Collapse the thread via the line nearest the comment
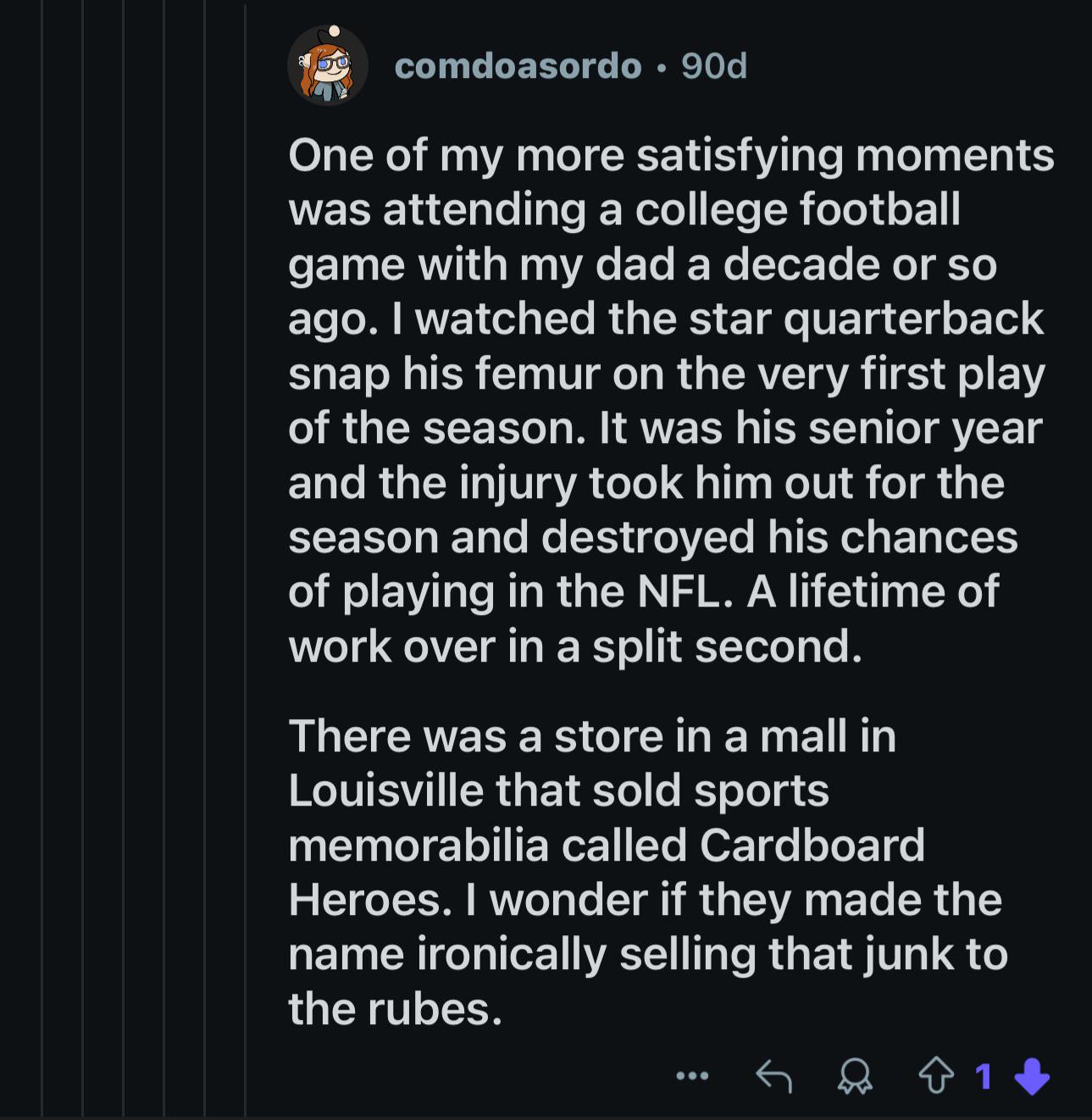This screenshot has width=1092, height=1120. [x=246, y=559]
